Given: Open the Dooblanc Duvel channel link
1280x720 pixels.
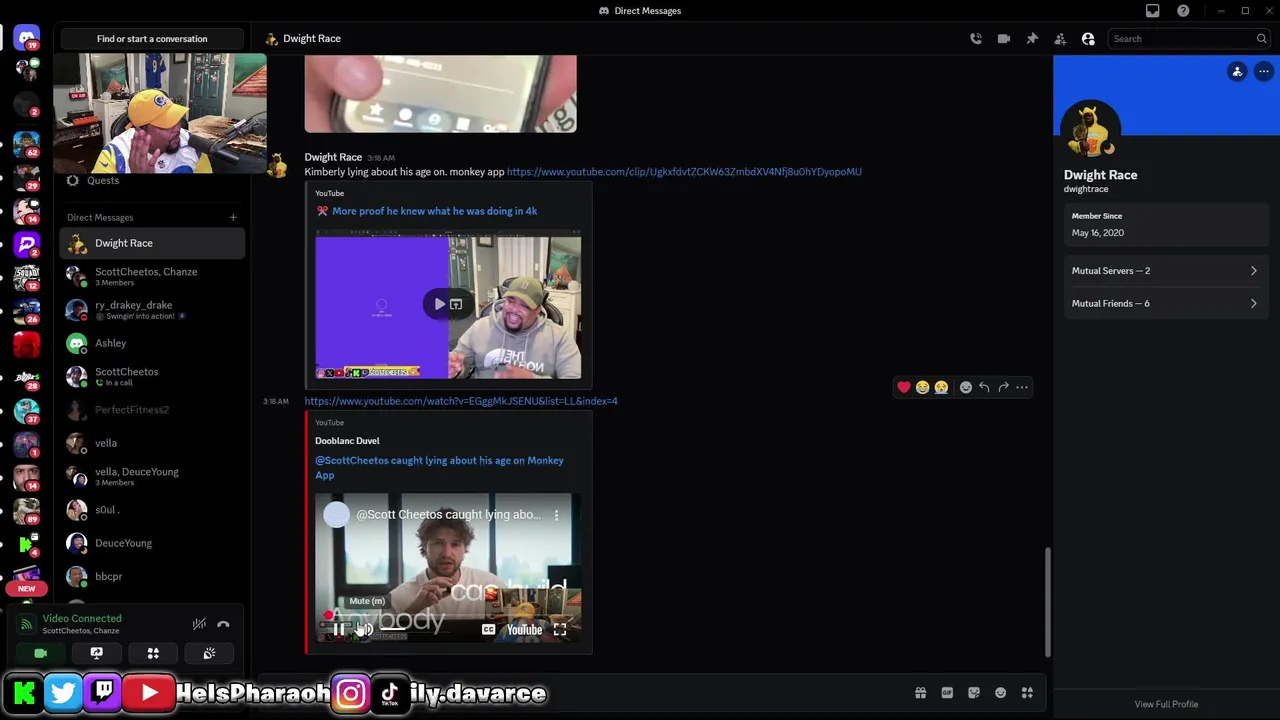Looking at the screenshot, I should (347, 440).
